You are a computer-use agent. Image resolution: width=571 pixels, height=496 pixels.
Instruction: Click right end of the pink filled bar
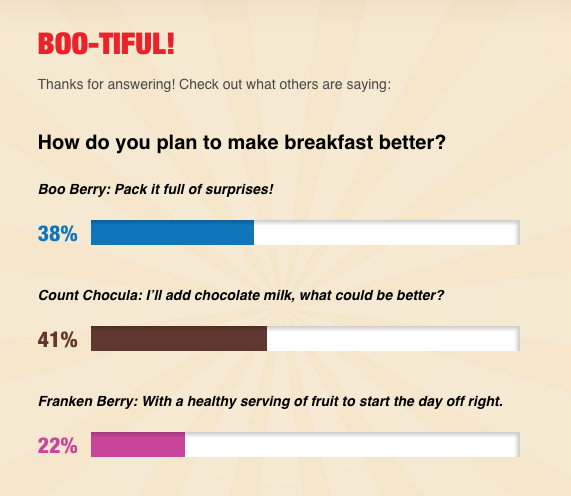click(x=182, y=444)
